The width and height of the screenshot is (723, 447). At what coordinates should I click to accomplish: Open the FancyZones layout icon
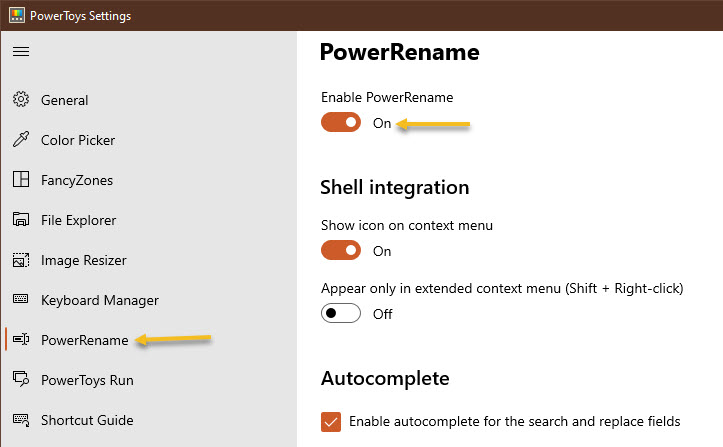[x=20, y=180]
